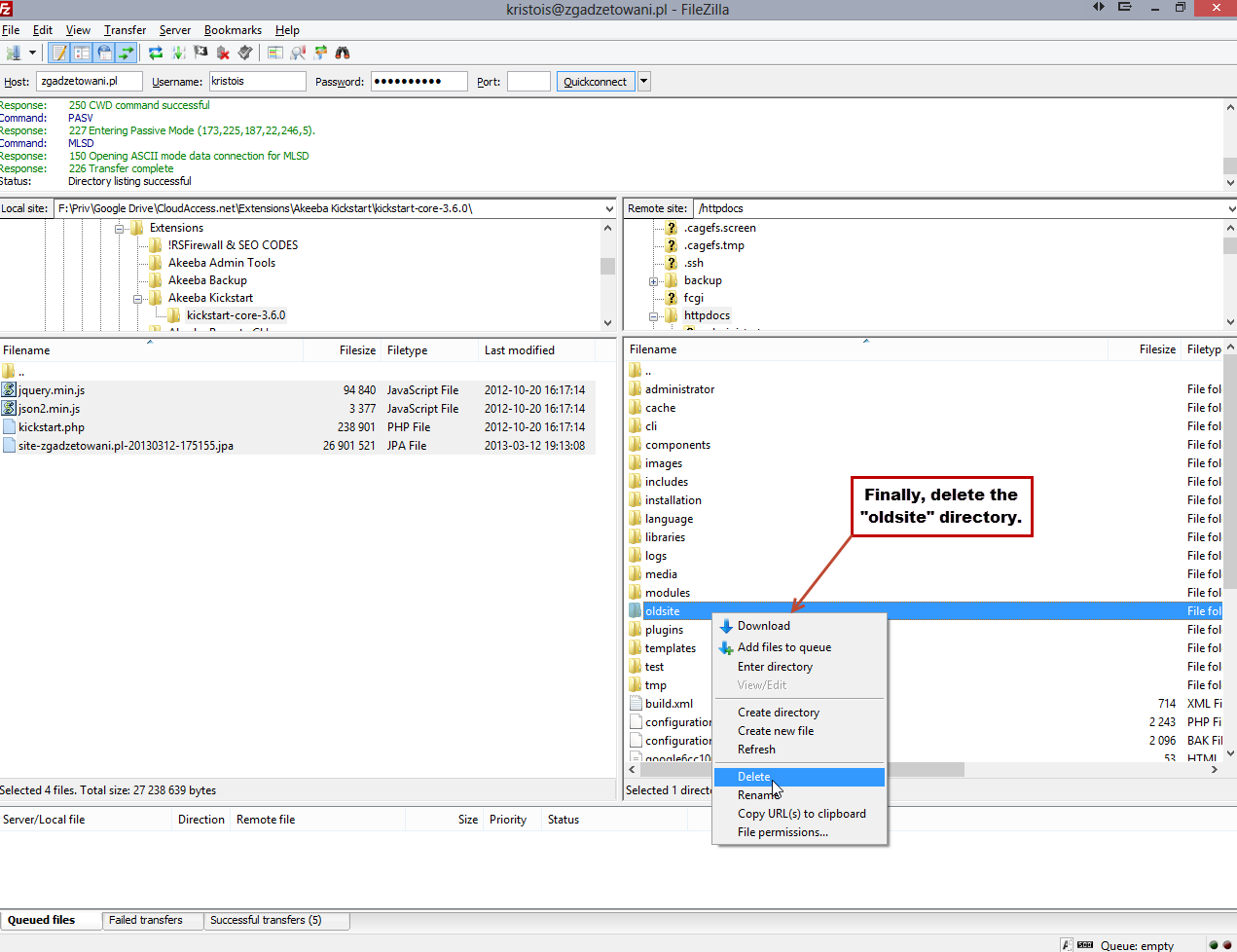Viewport: 1237px width, 952px height.
Task: Open the Server menu
Action: (x=175, y=30)
